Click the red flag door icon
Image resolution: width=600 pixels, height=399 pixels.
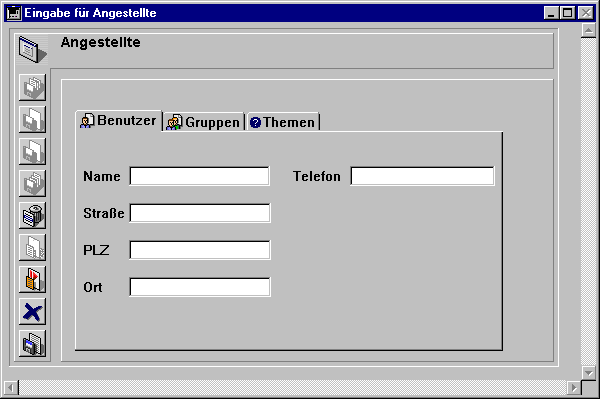point(33,280)
